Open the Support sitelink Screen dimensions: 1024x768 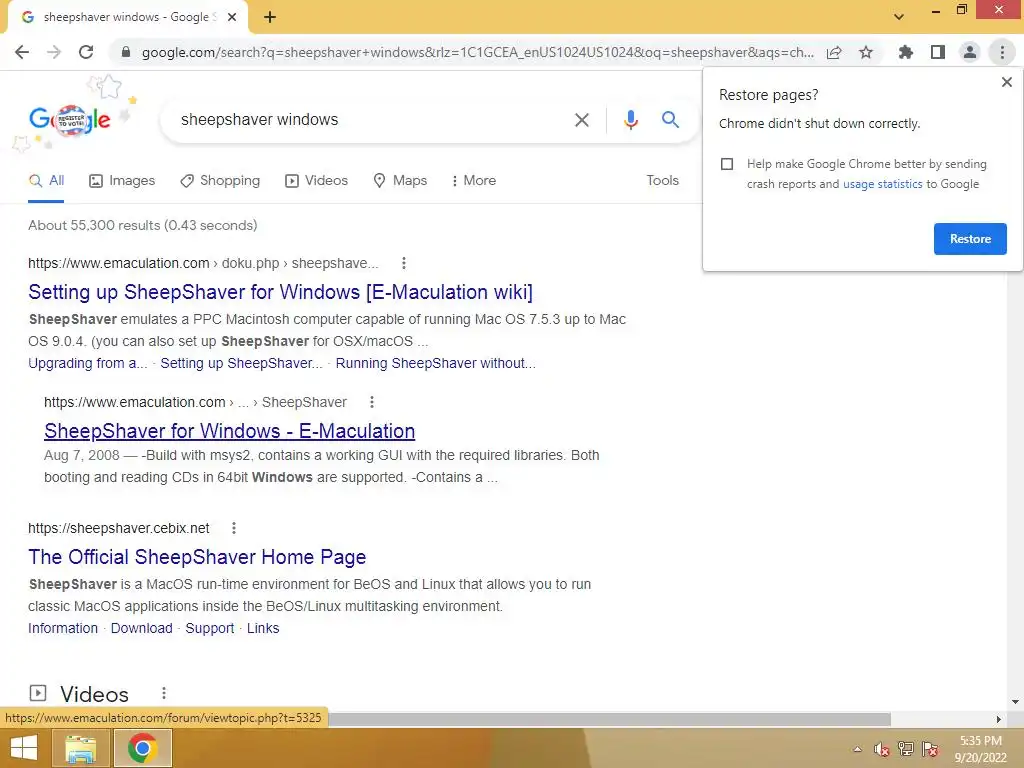210,628
